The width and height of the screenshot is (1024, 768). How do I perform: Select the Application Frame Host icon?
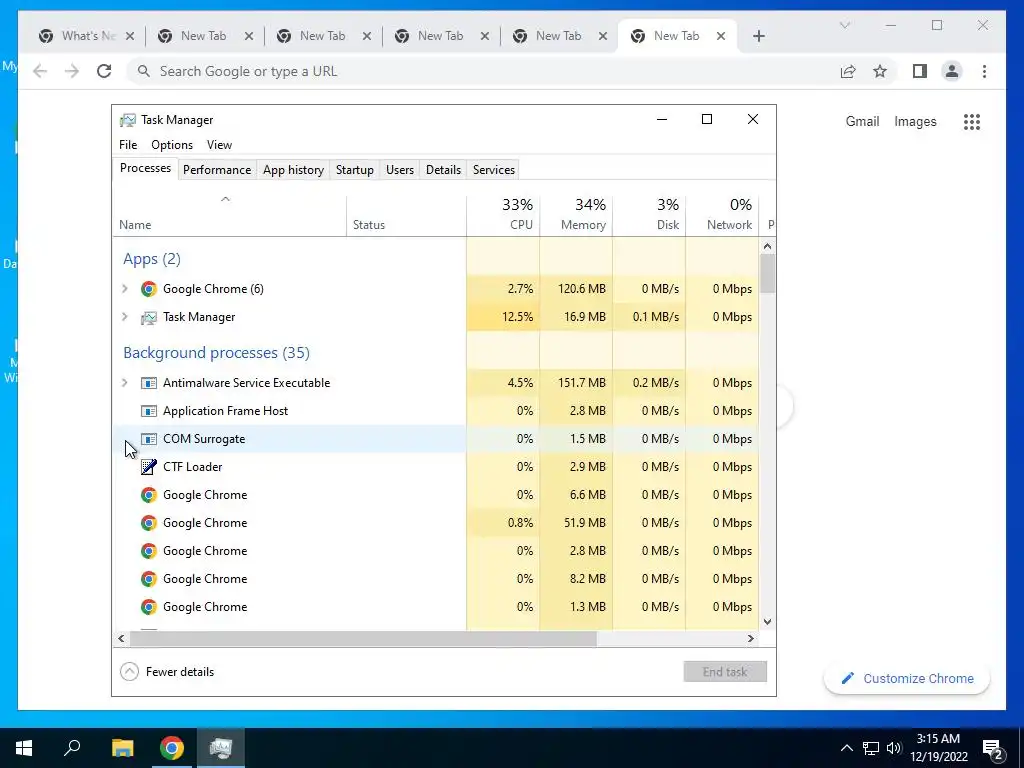[149, 411]
